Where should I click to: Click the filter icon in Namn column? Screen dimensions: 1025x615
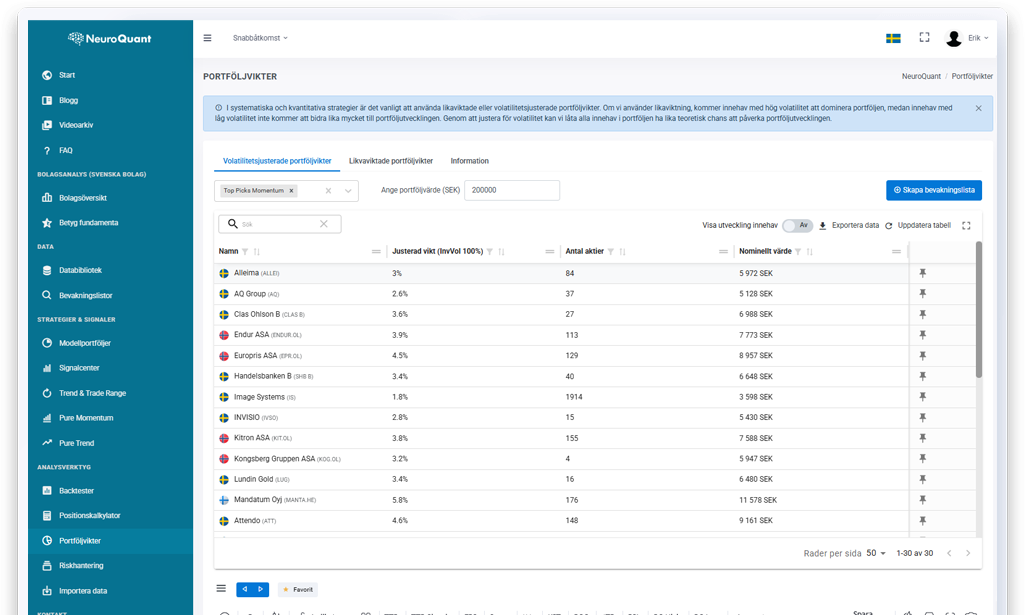tap(245, 251)
